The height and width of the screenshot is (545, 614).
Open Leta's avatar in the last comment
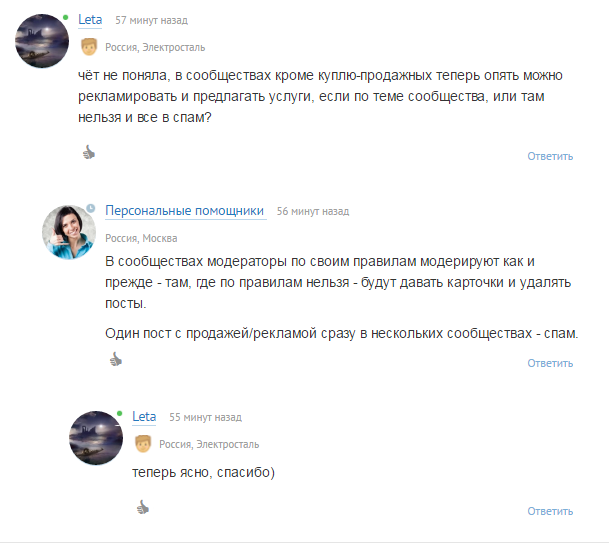pos(96,438)
